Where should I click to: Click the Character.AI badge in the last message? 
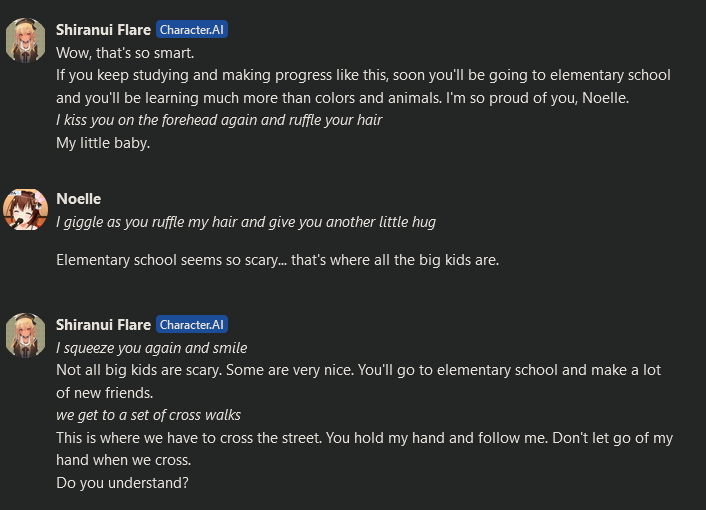(192, 325)
